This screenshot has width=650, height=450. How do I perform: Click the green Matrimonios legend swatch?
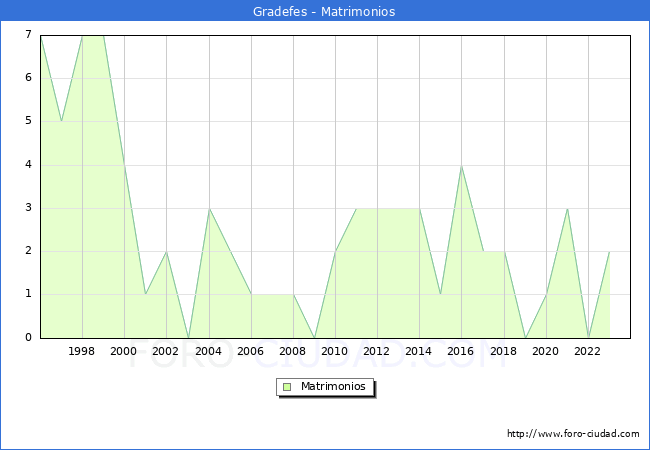287,387
